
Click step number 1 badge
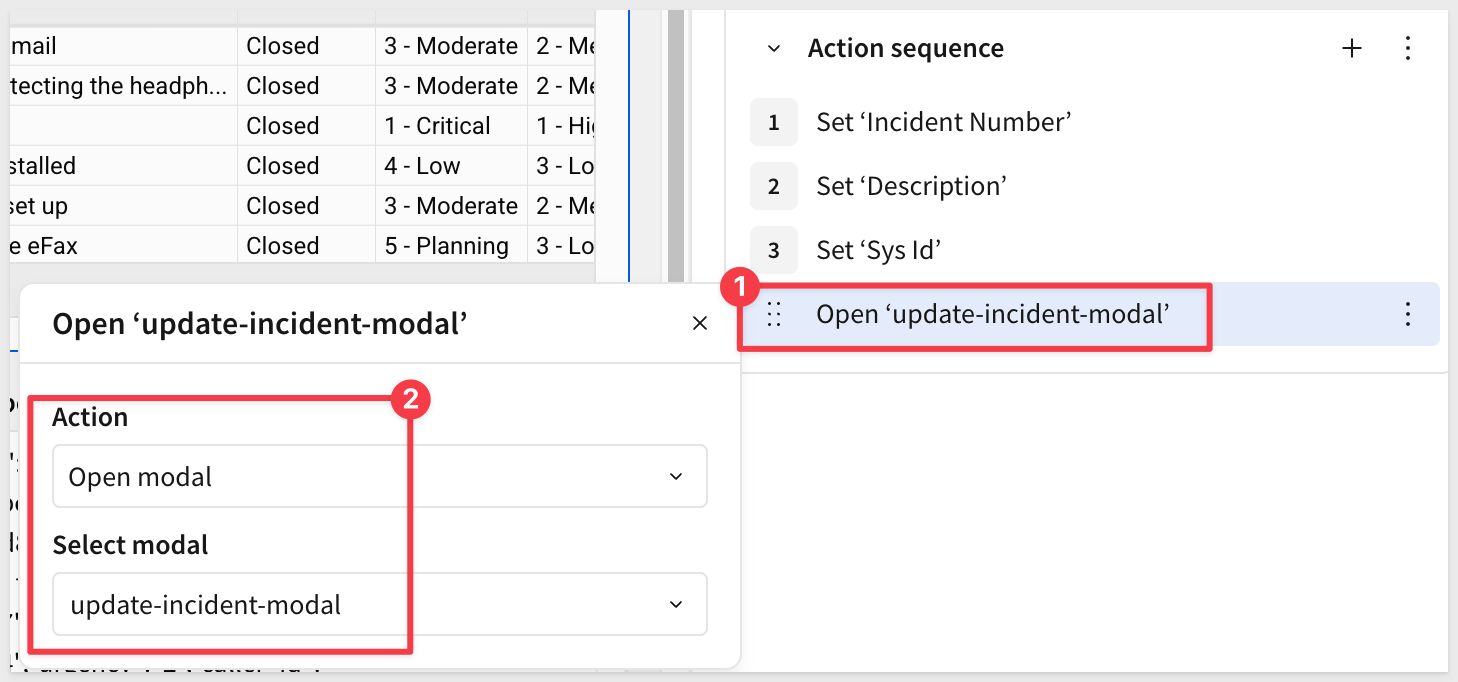tap(773, 122)
